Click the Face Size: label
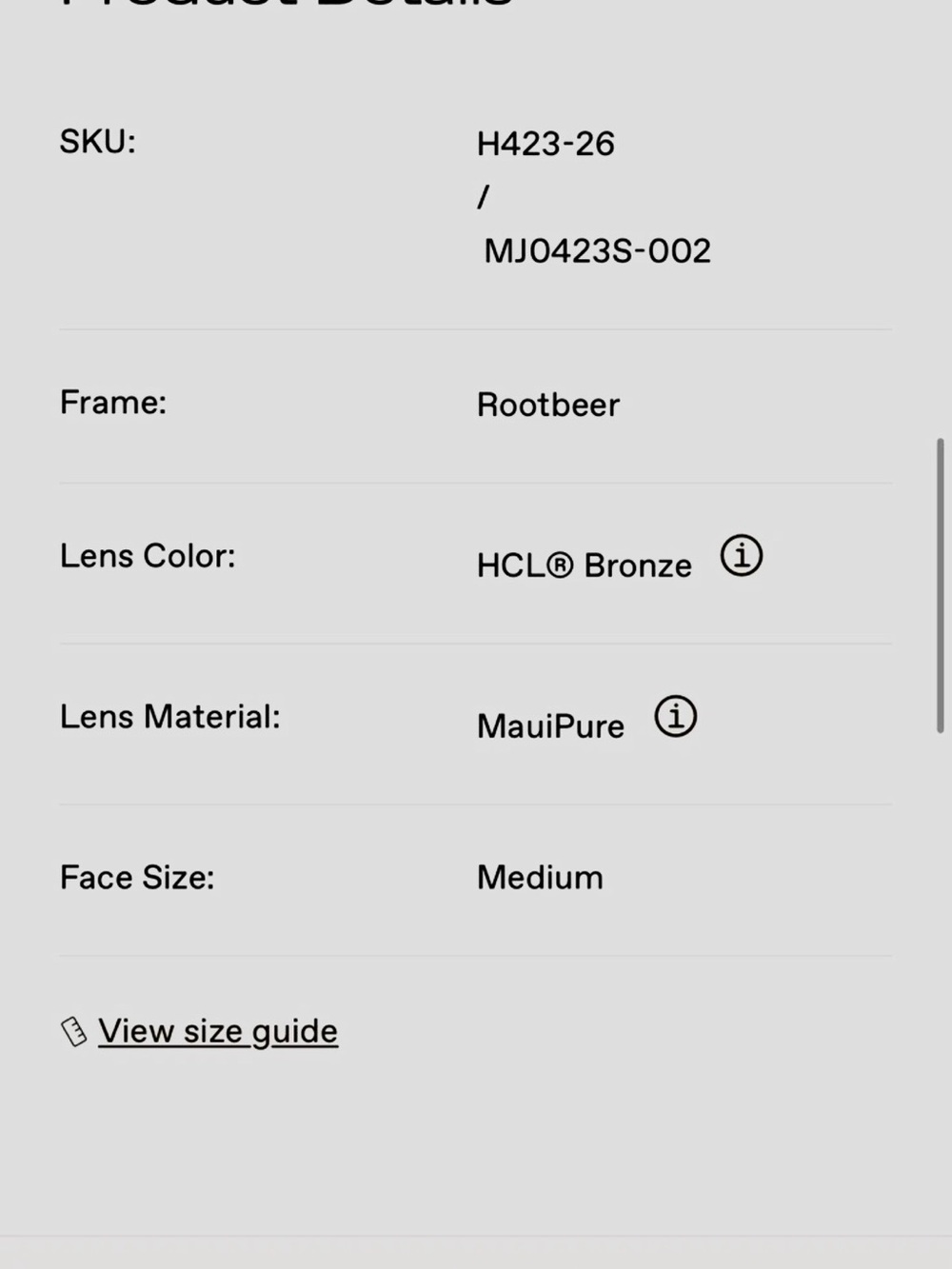This screenshot has width=952, height=1269. point(137,878)
